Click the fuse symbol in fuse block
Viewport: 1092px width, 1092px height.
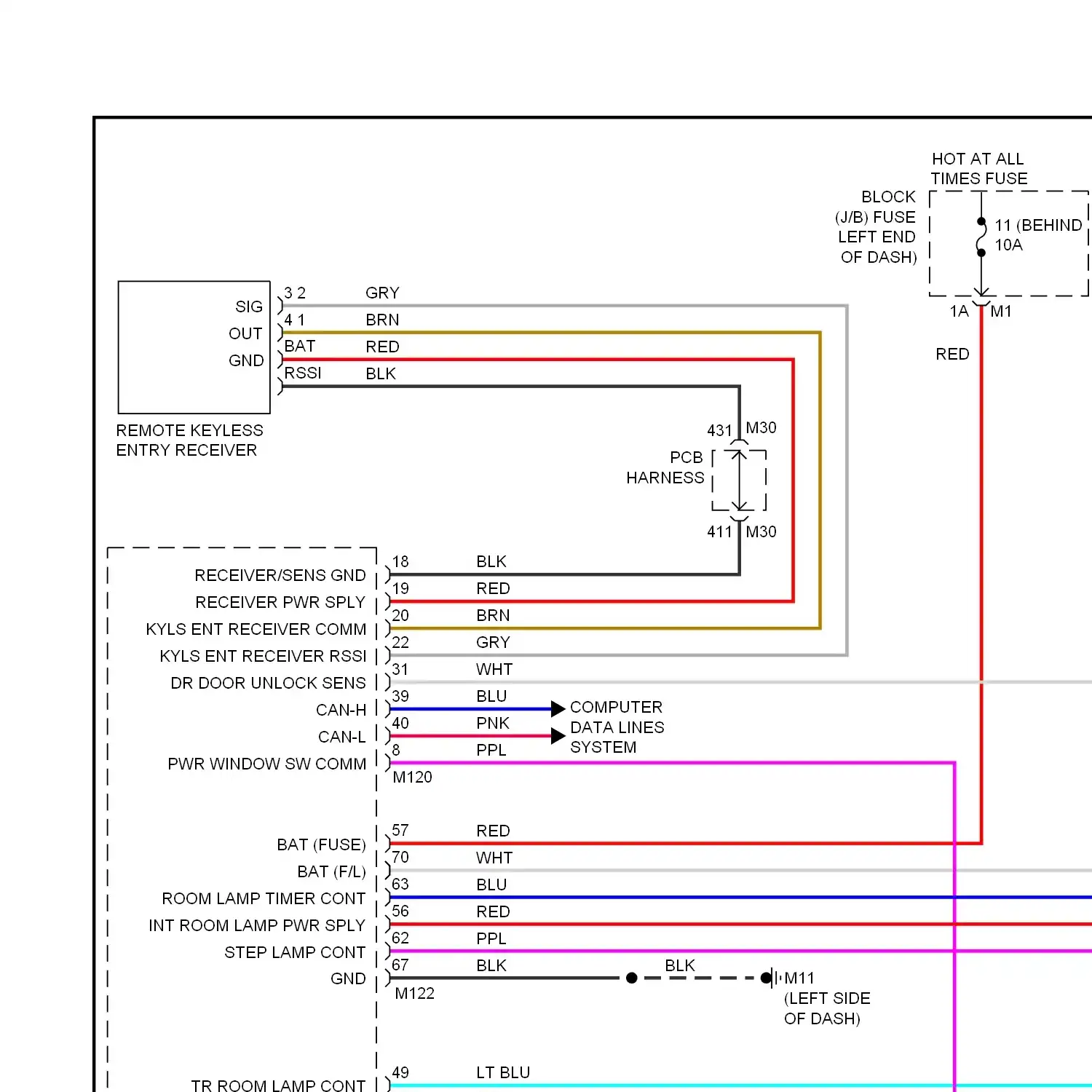click(981, 237)
